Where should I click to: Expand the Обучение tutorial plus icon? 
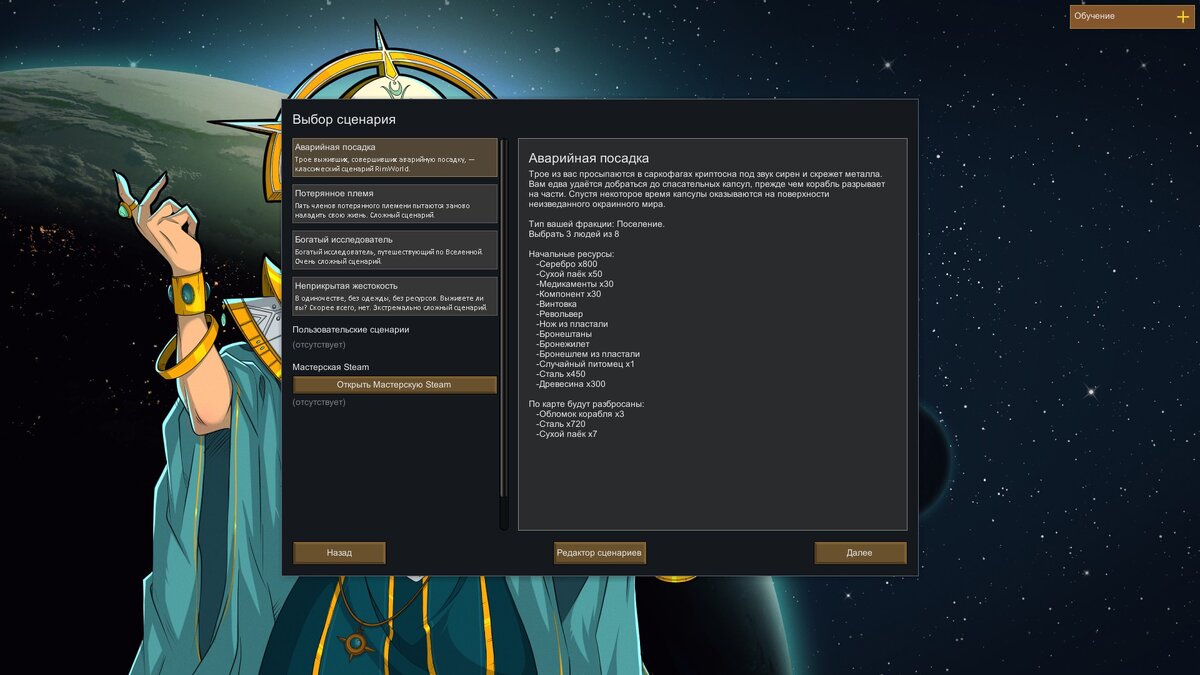pyautogui.click(x=1183, y=17)
